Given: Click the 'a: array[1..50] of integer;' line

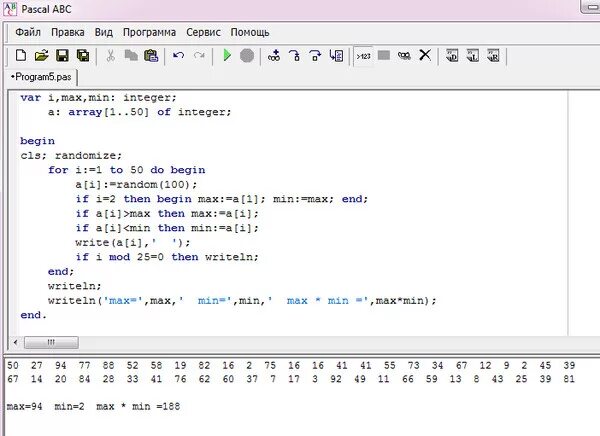Looking at the screenshot, I should click(x=139, y=112).
